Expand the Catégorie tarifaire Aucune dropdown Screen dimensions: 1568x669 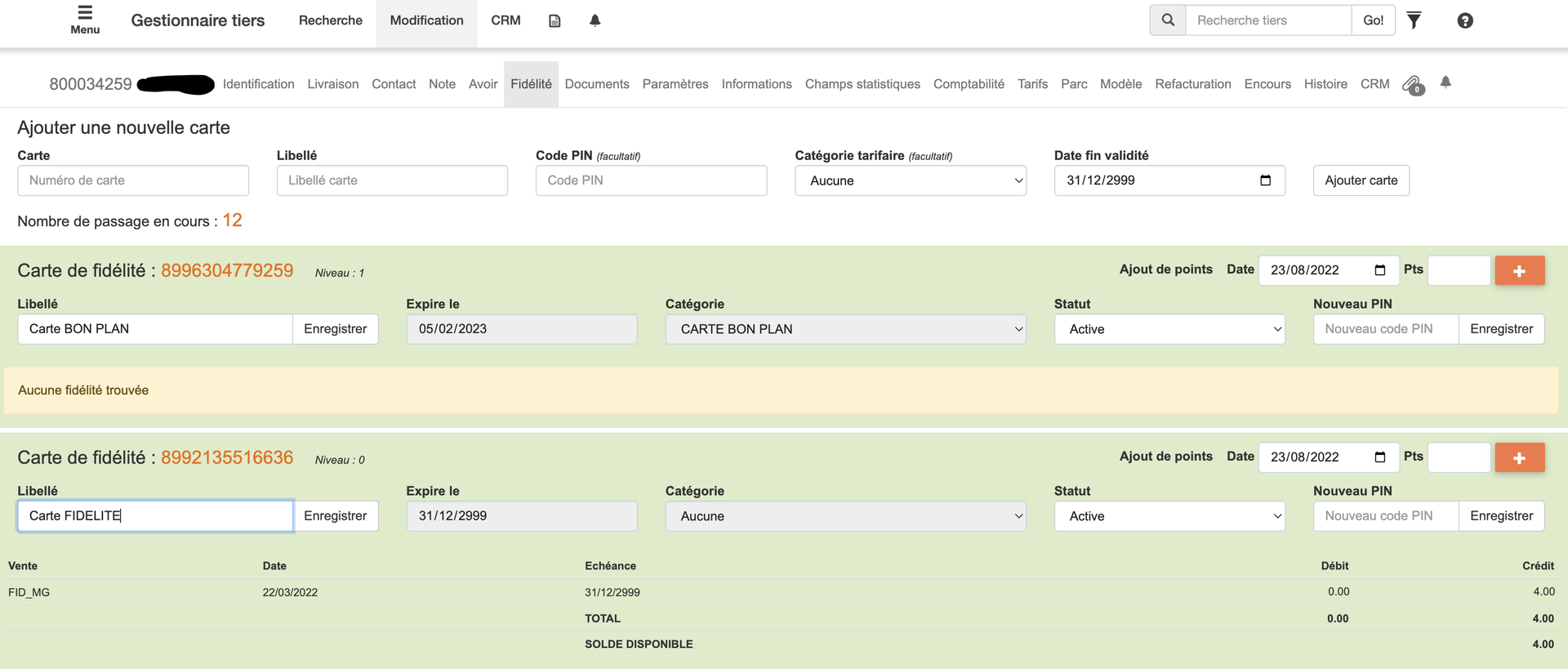coord(911,181)
